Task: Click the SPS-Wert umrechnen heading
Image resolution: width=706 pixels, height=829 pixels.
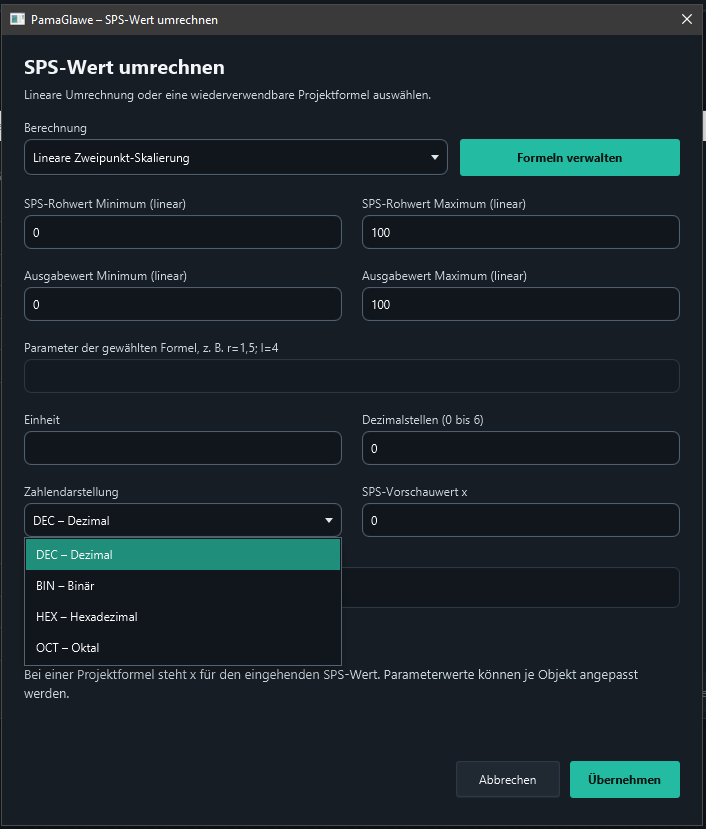Action: 124,68
